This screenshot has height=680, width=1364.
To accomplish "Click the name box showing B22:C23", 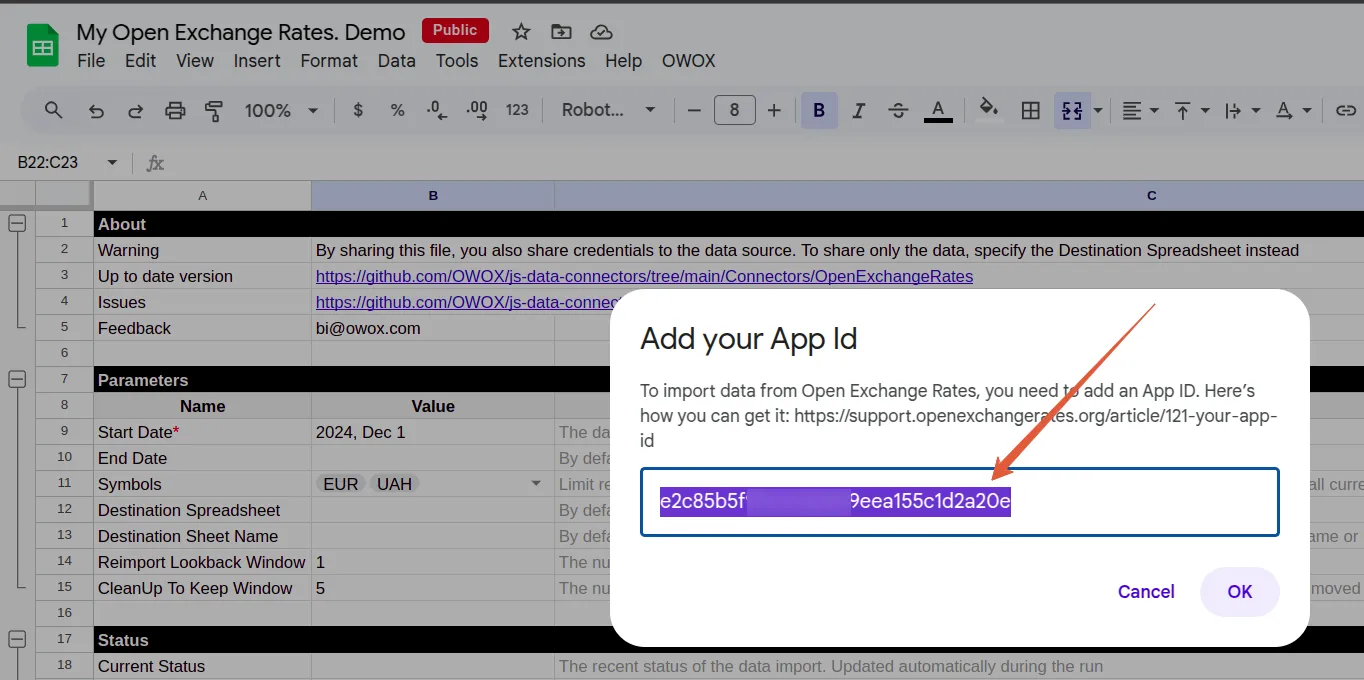I will [x=50, y=162].
